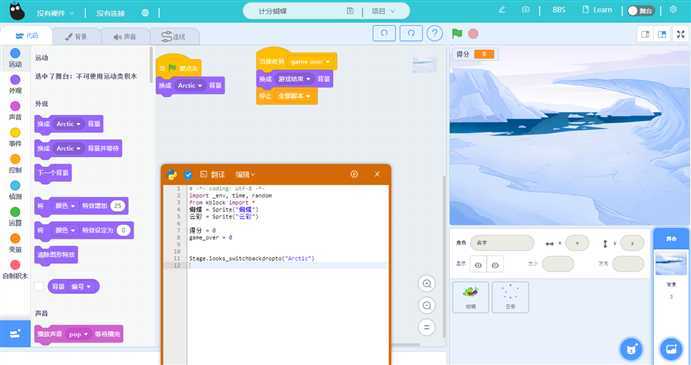The width and height of the screenshot is (691, 365).
Task: Click the translate button in Python panel
Action: pos(212,175)
